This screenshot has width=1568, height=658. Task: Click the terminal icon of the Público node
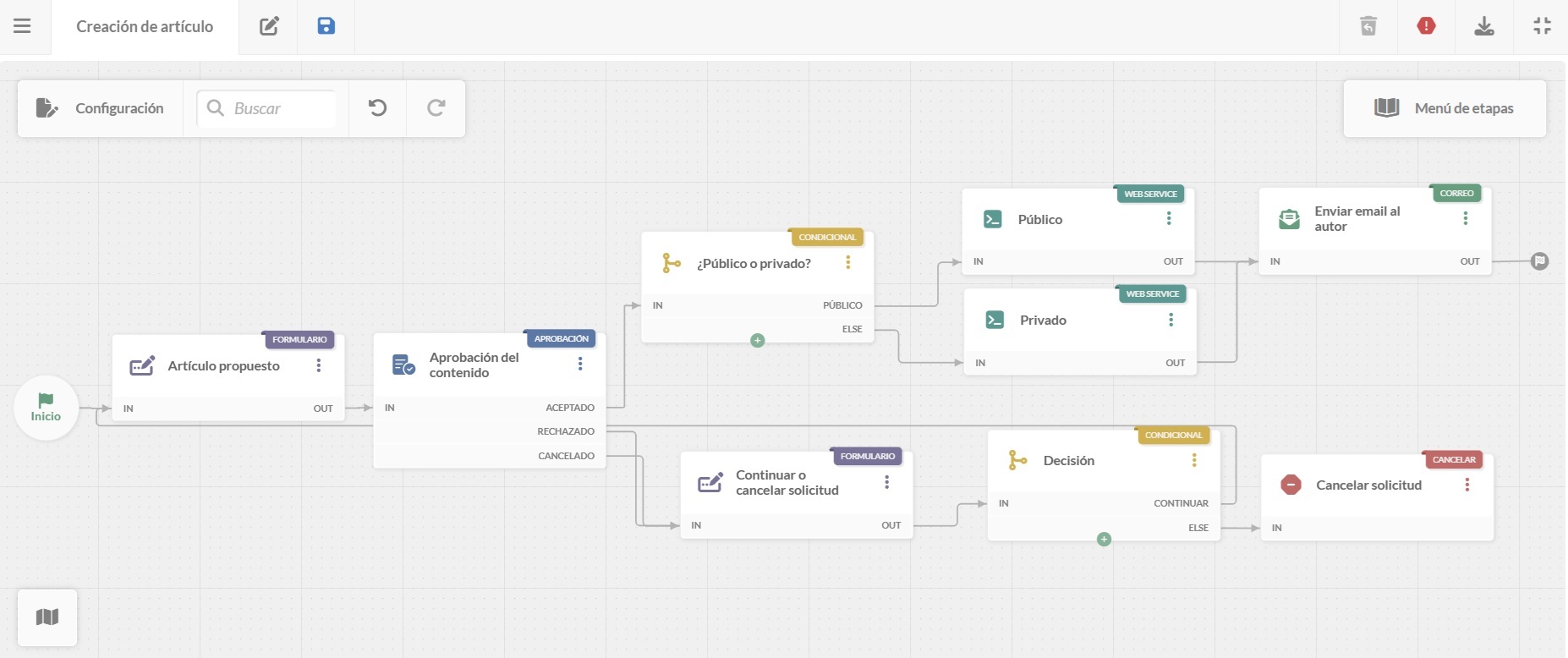click(x=993, y=219)
